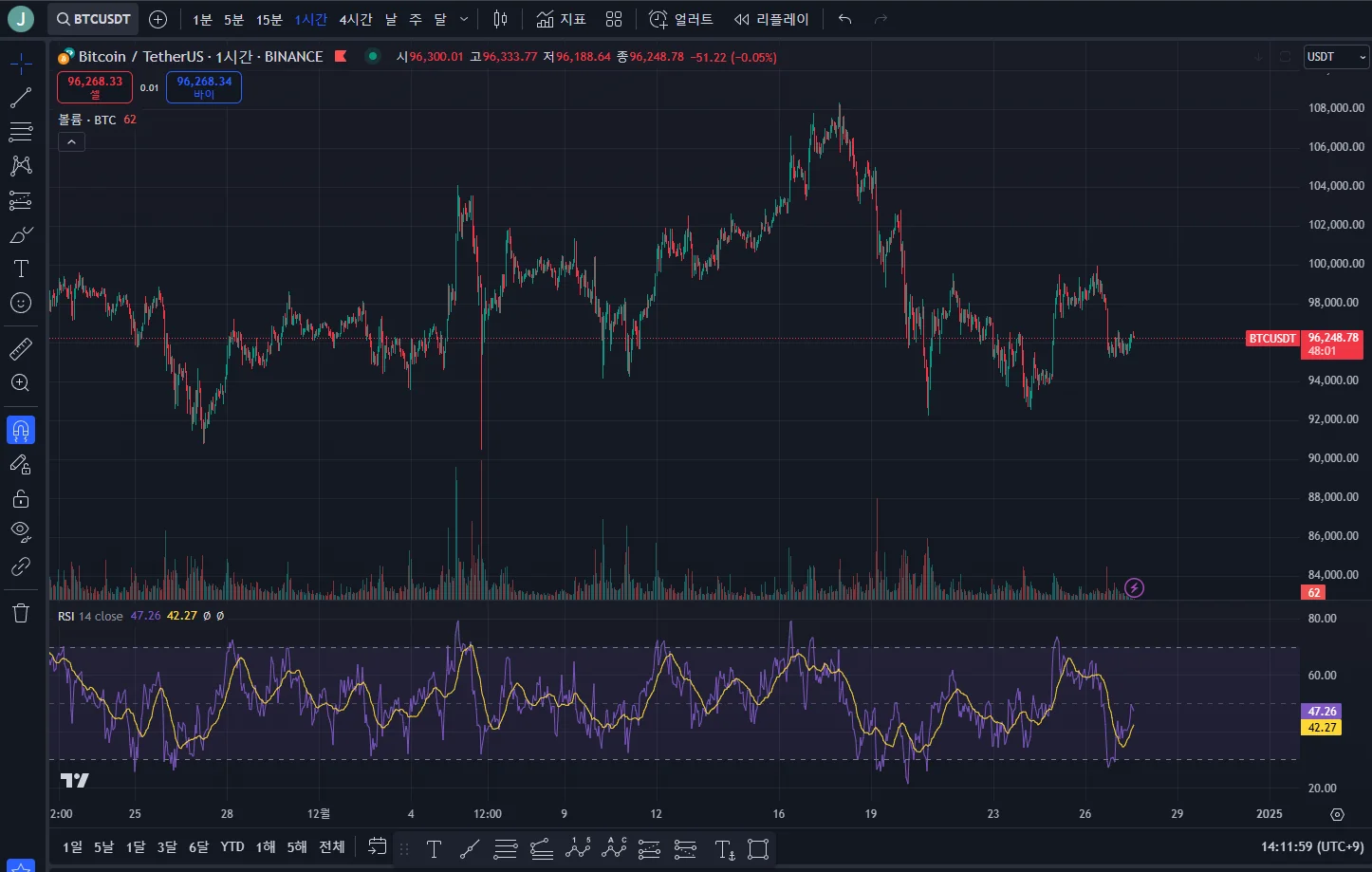The width and height of the screenshot is (1372, 872).
Task: Open the USDT currency dropdown
Action: click(x=1337, y=57)
